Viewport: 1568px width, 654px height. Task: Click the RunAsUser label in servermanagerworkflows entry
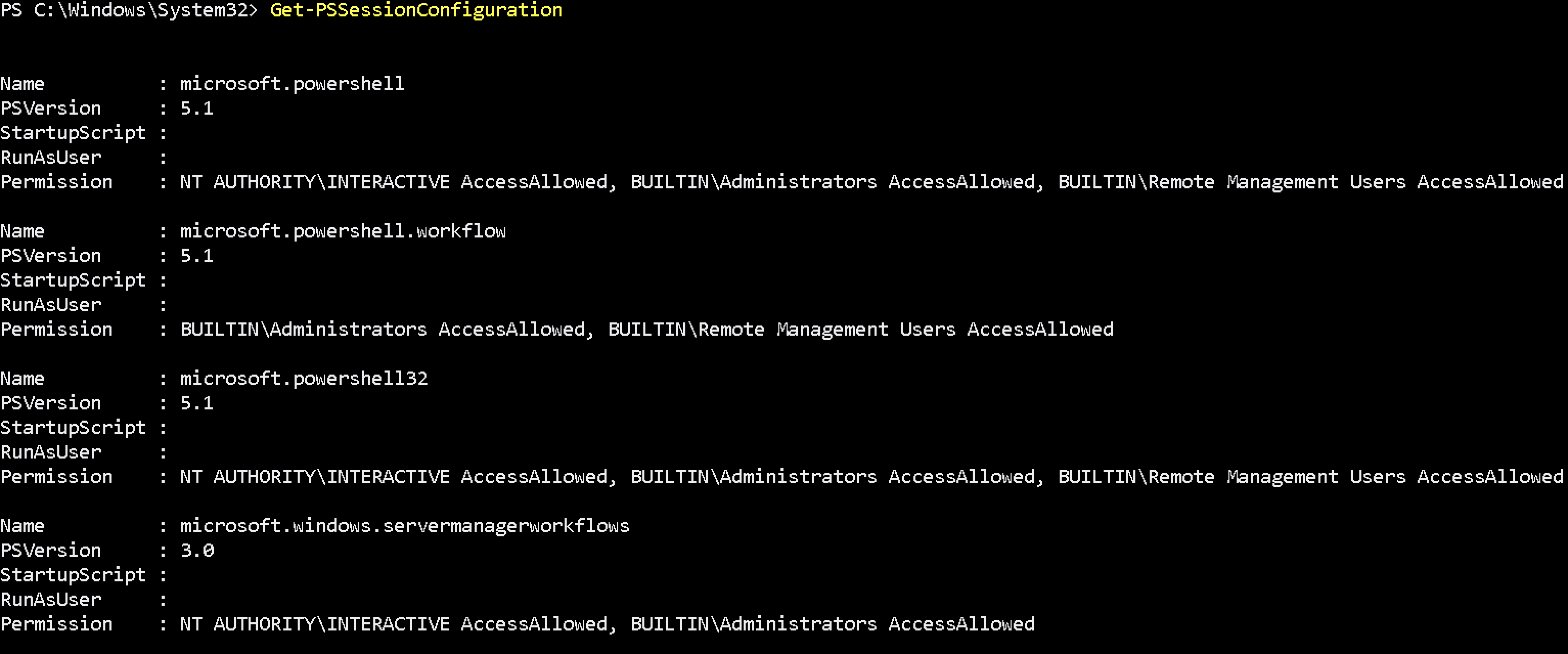[51, 600]
